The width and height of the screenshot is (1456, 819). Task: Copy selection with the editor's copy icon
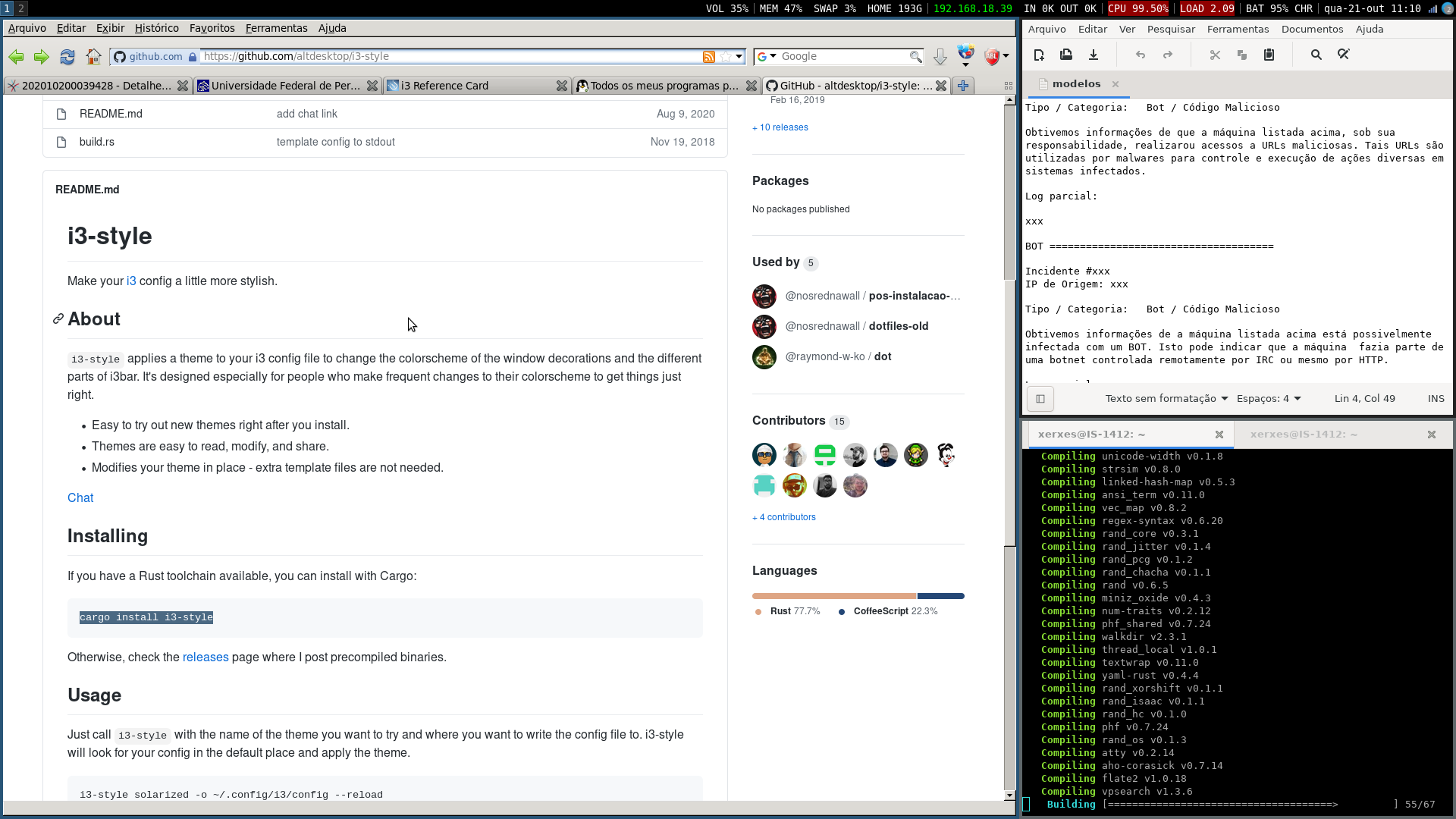click(x=1242, y=55)
